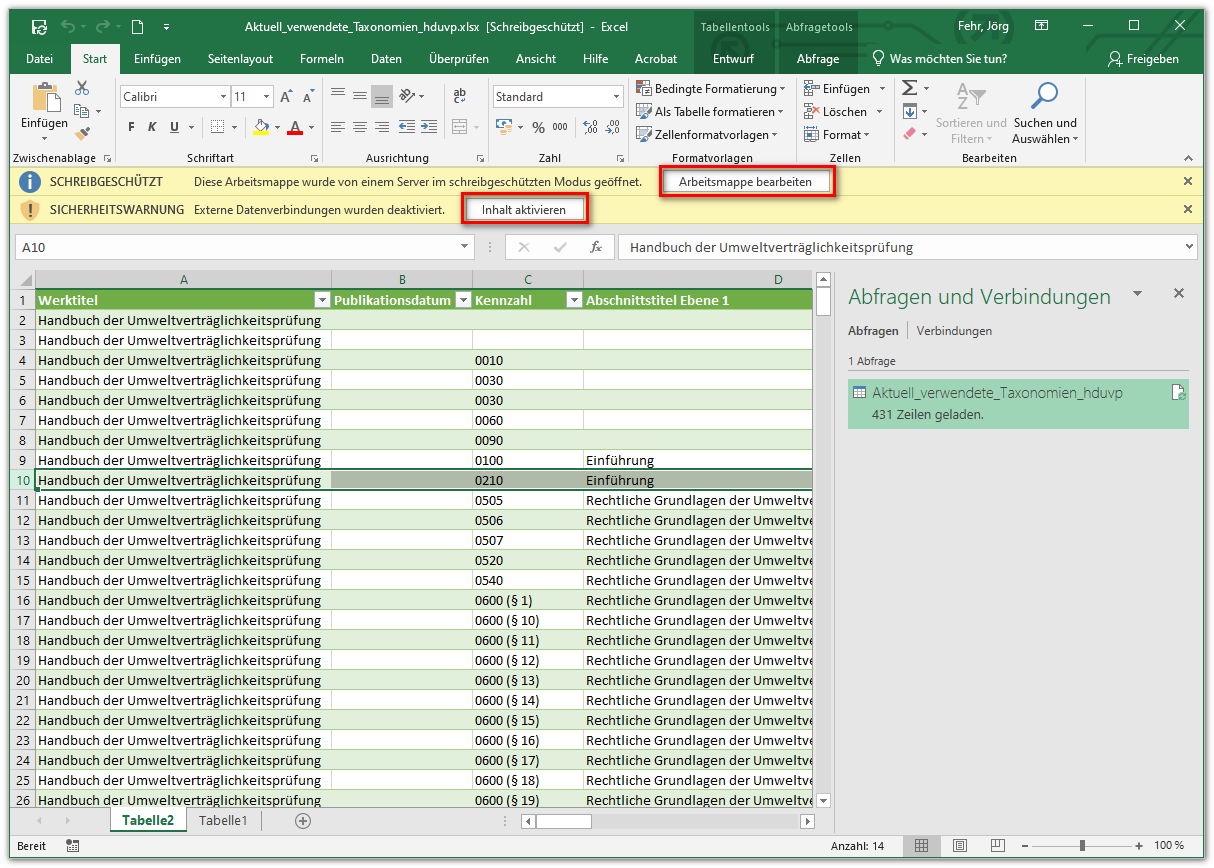Click the Format Painter brush icon

(83, 132)
